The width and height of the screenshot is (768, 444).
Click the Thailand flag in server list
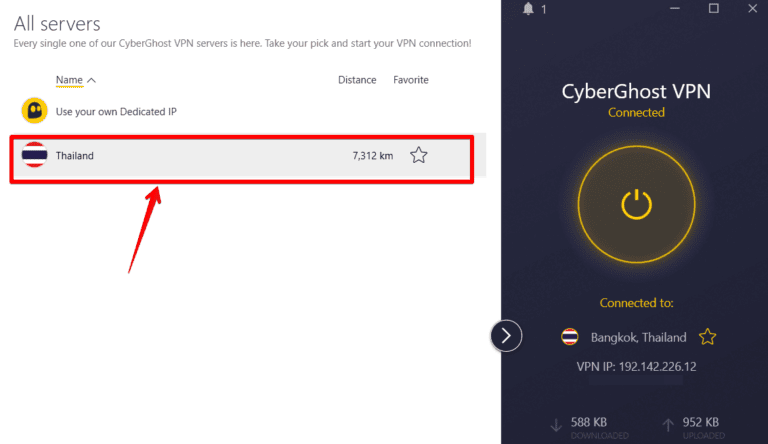click(34, 155)
